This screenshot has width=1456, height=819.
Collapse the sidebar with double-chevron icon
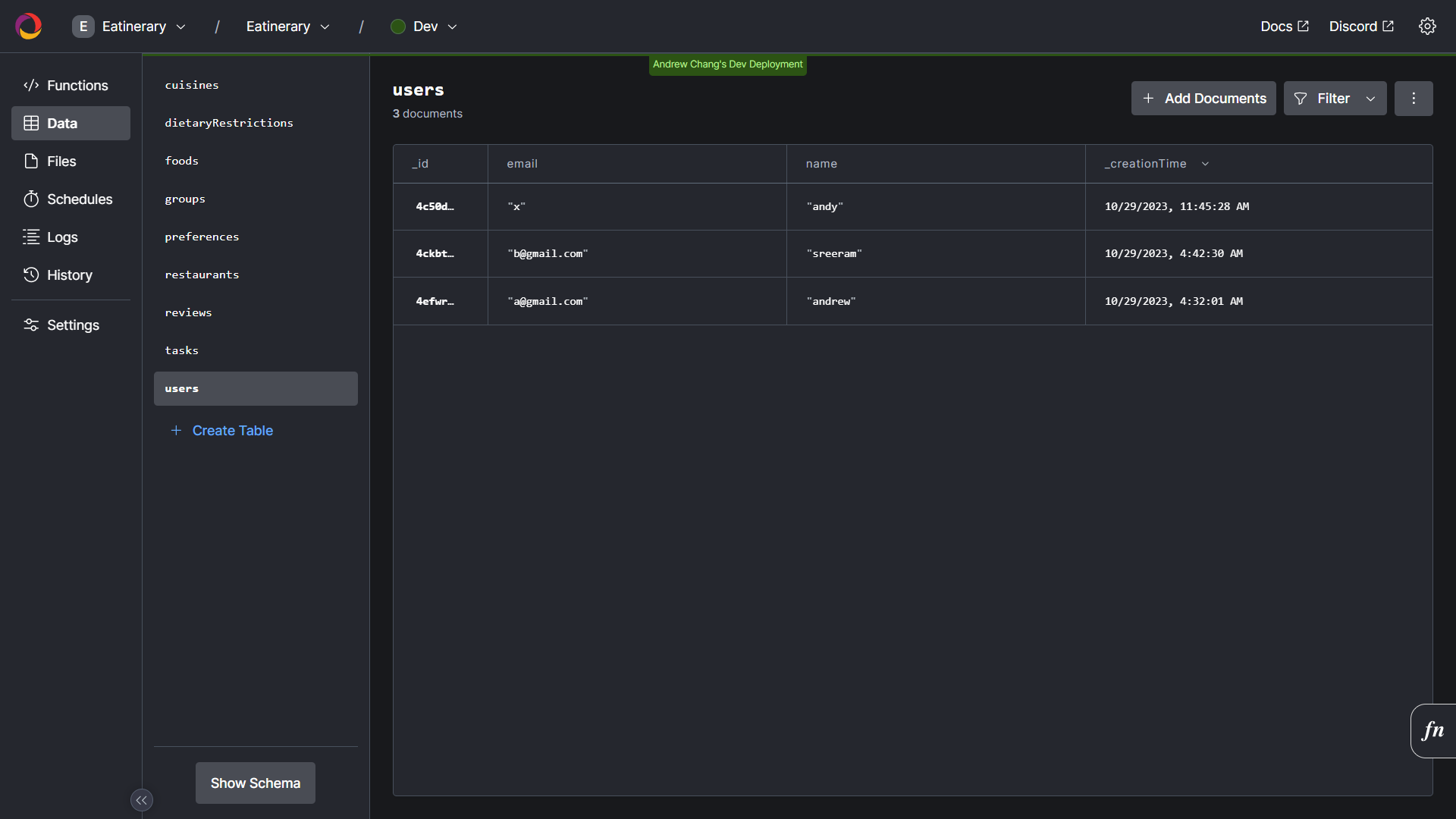(142, 800)
